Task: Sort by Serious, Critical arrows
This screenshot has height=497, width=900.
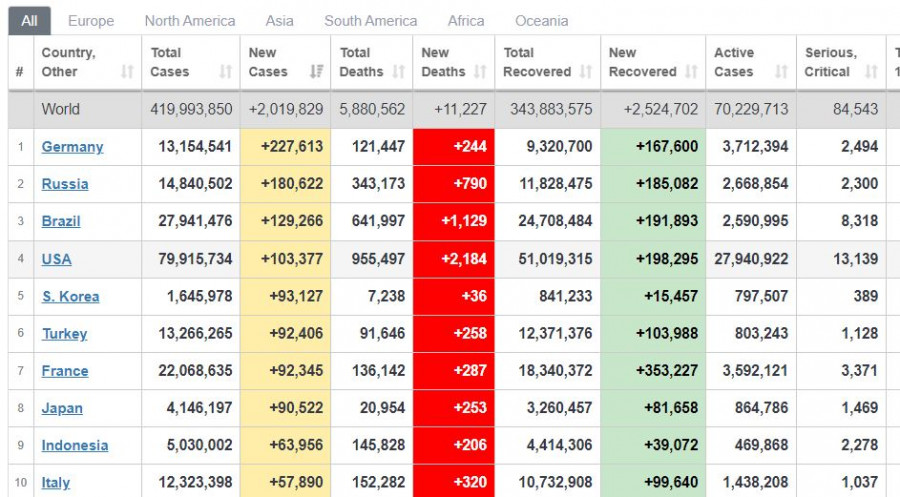Action: pos(871,72)
